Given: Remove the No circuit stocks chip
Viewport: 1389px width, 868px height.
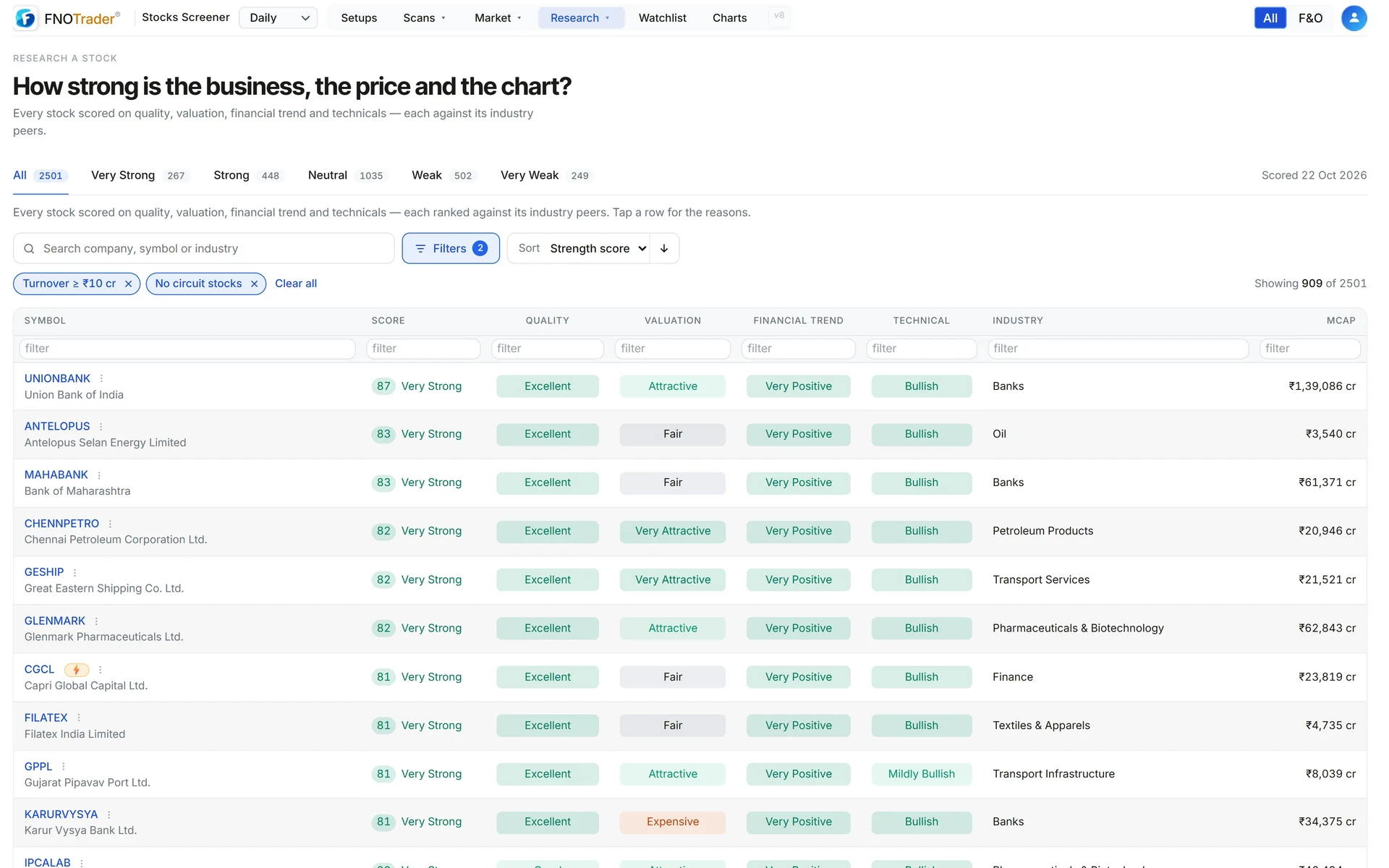Looking at the screenshot, I should point(254,284).
